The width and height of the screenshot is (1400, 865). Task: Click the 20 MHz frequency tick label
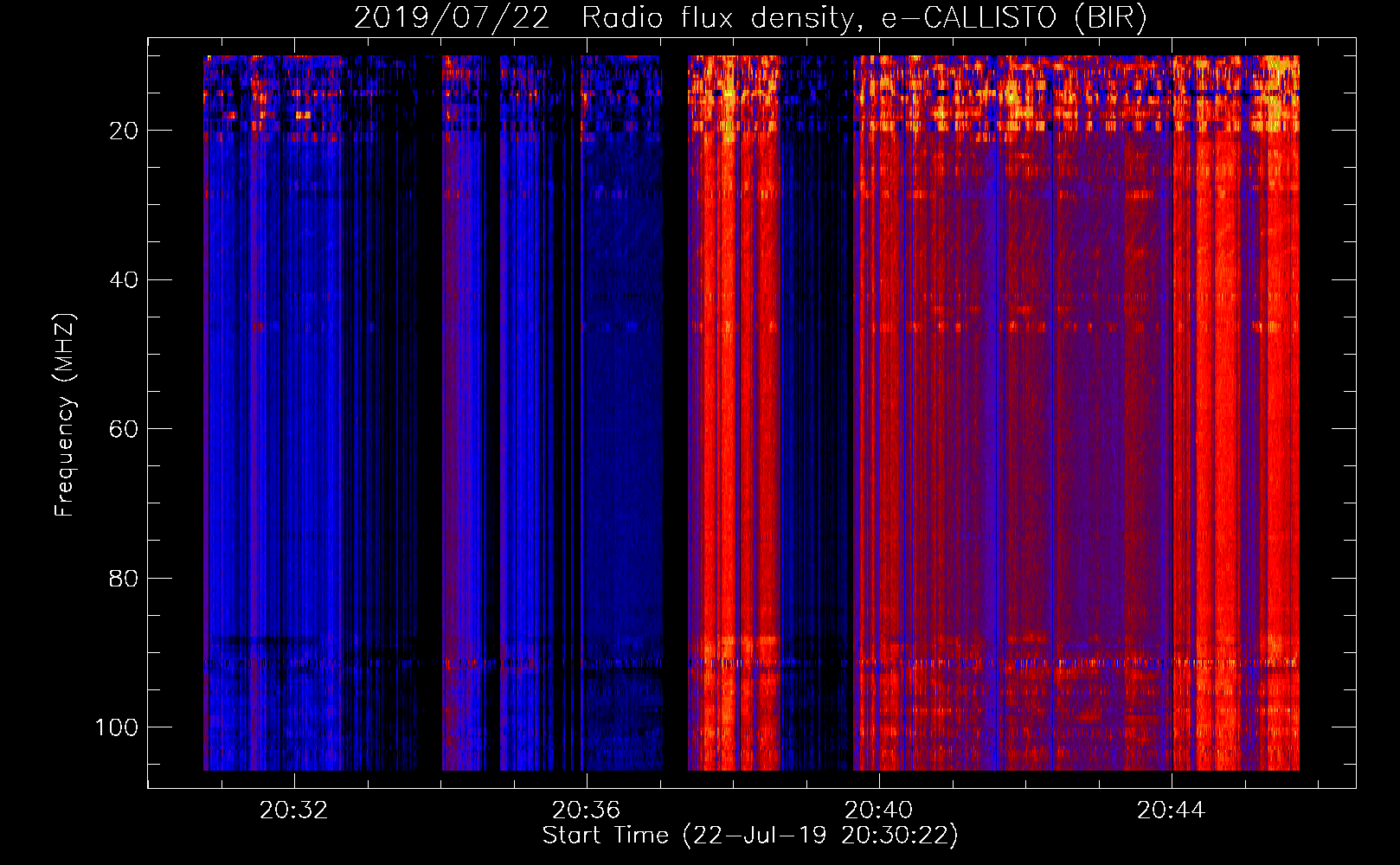pyautogui.click(x=124, y=131)
